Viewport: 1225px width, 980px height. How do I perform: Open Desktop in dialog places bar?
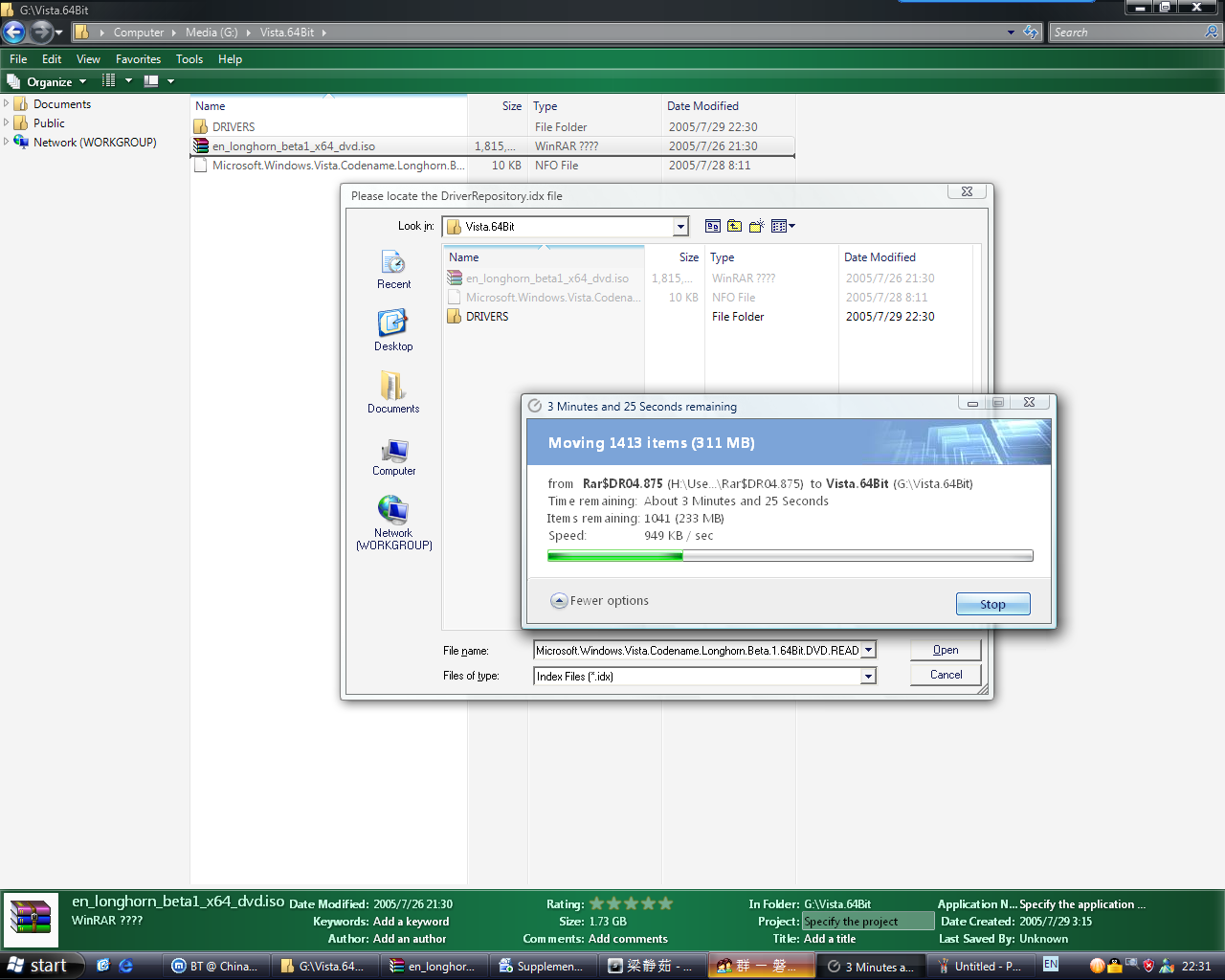pyautogui.click(x=393, y=331)
